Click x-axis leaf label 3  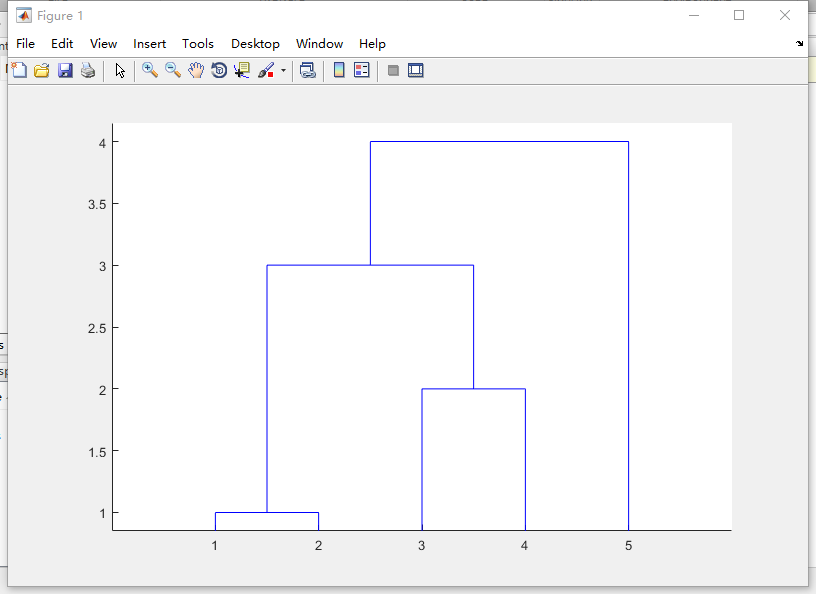(422, 546)
